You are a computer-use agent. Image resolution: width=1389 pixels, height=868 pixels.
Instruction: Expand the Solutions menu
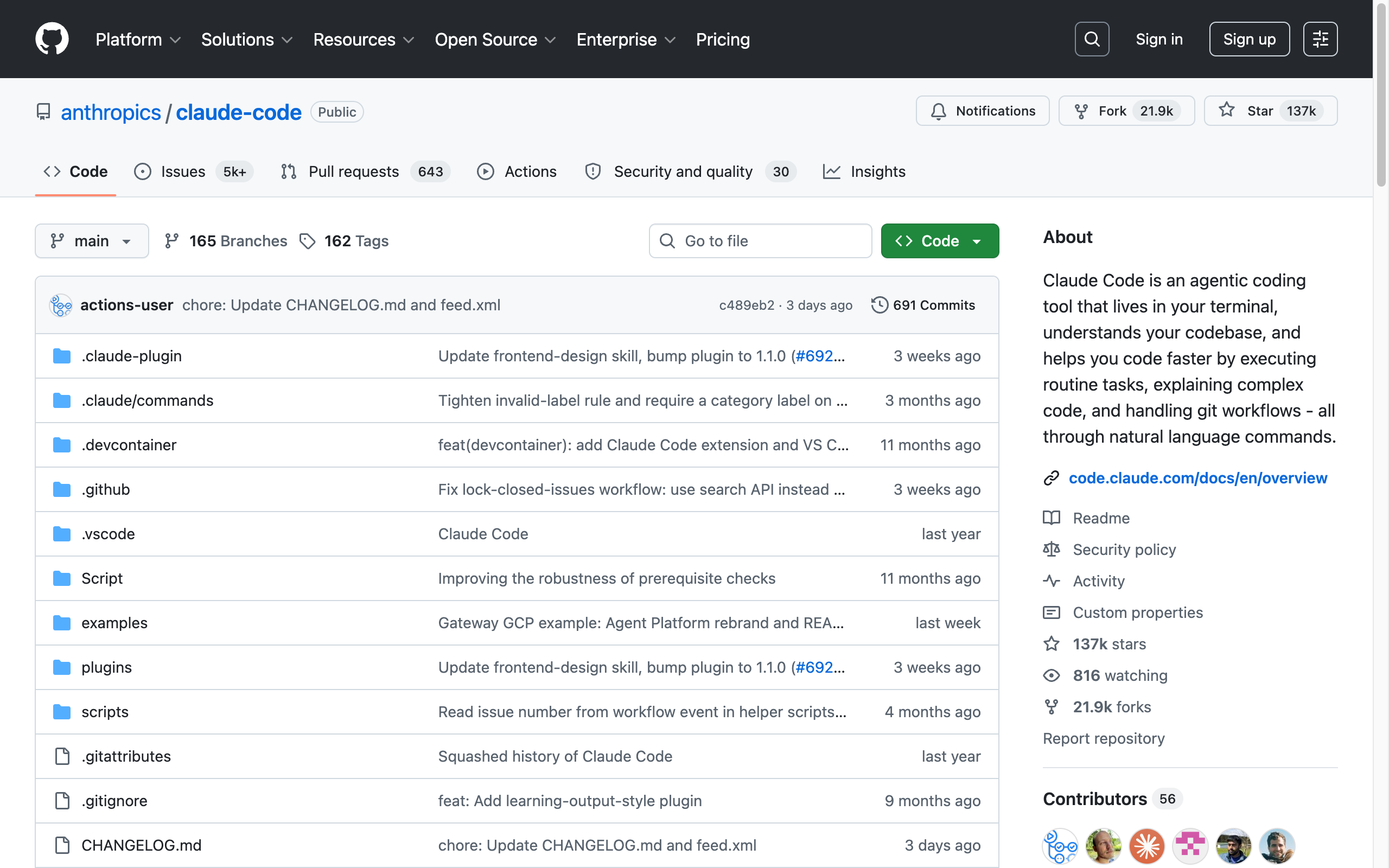tap(247, 40)
